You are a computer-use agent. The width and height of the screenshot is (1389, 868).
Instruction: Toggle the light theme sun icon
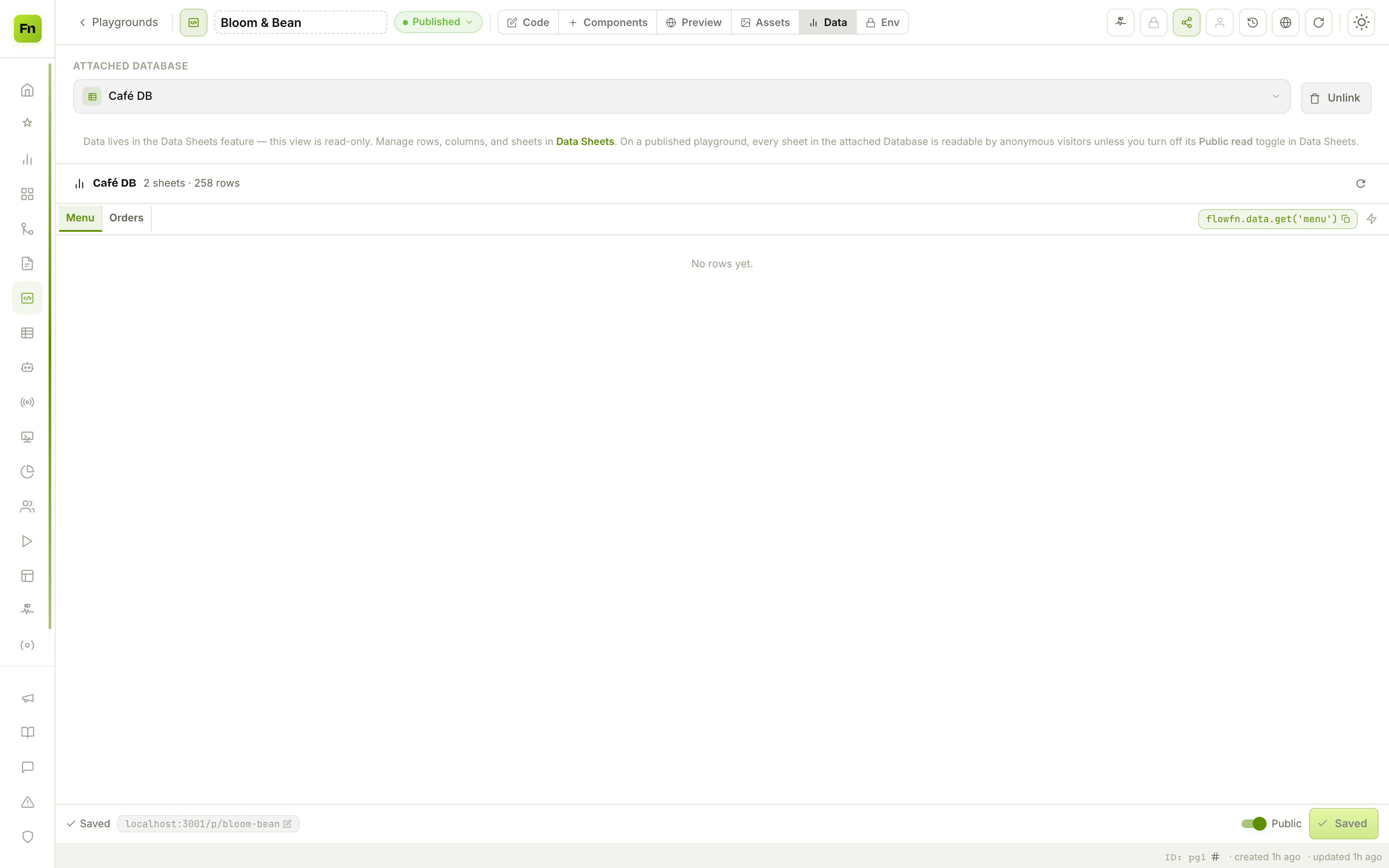1362,23
